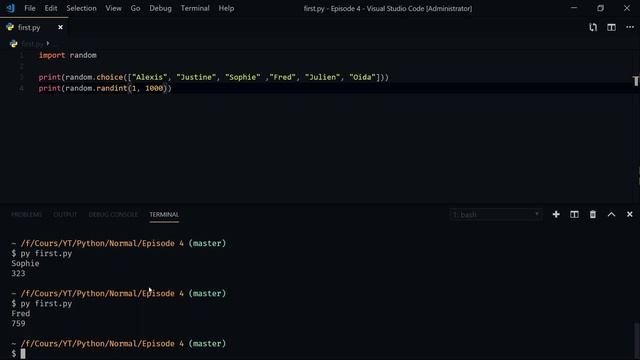Screen dimensions: 640x360
Task: Click the randint call on line 4
Action: [x=111, y=89]
